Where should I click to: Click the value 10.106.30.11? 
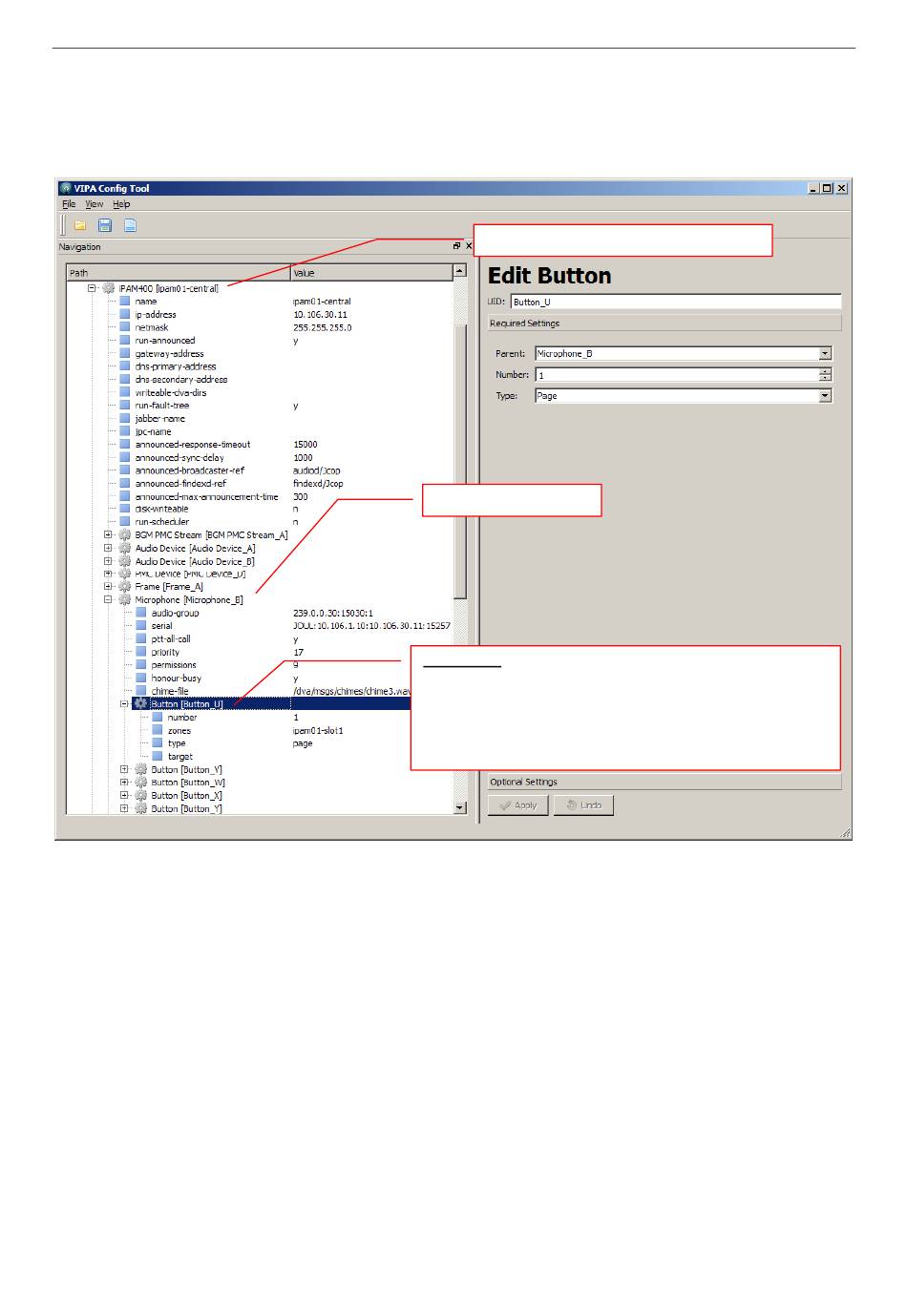(321, 314)
